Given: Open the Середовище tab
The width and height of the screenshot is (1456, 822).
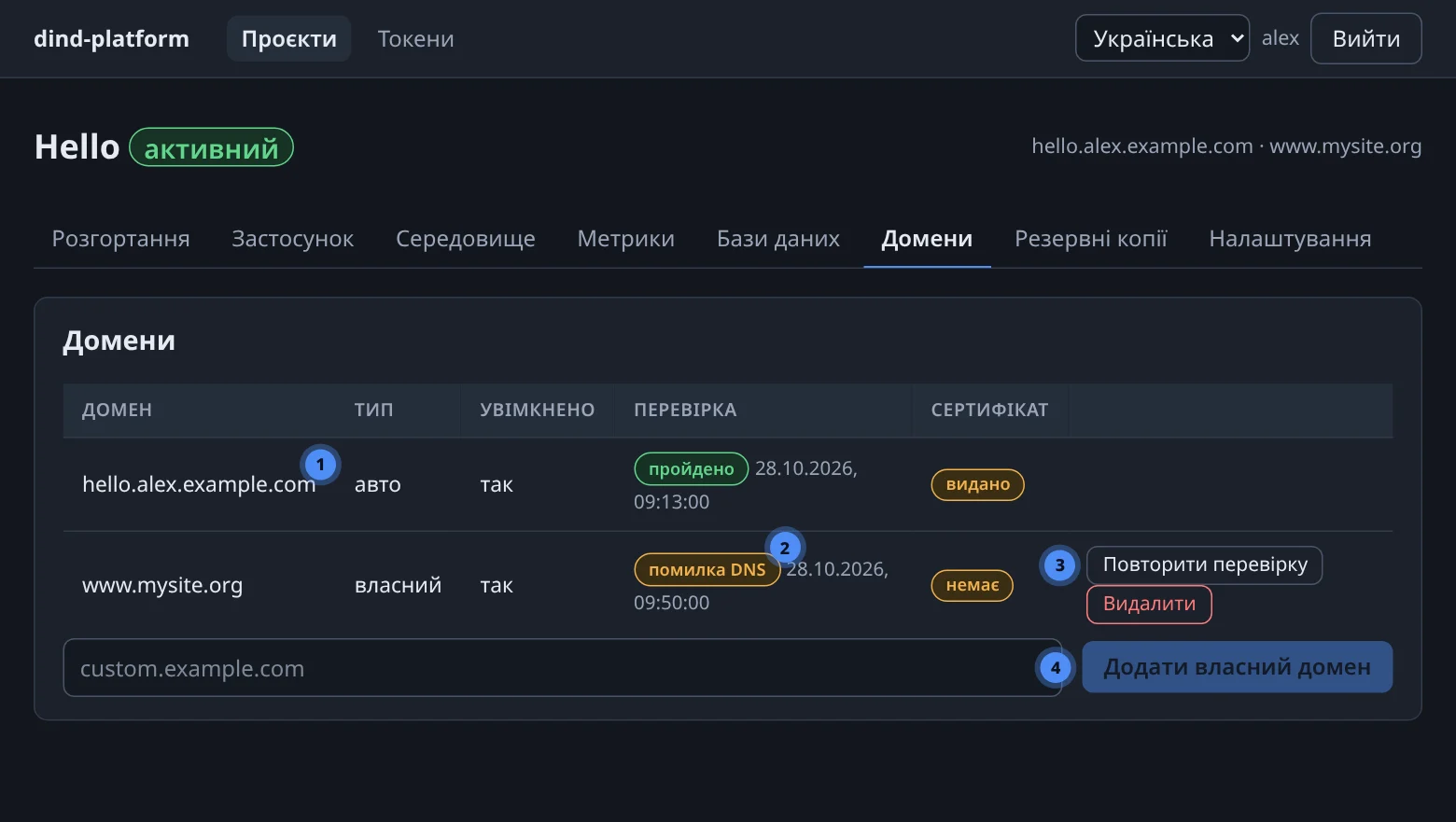Looking at the screenshot, I should (x=466, y=239).
